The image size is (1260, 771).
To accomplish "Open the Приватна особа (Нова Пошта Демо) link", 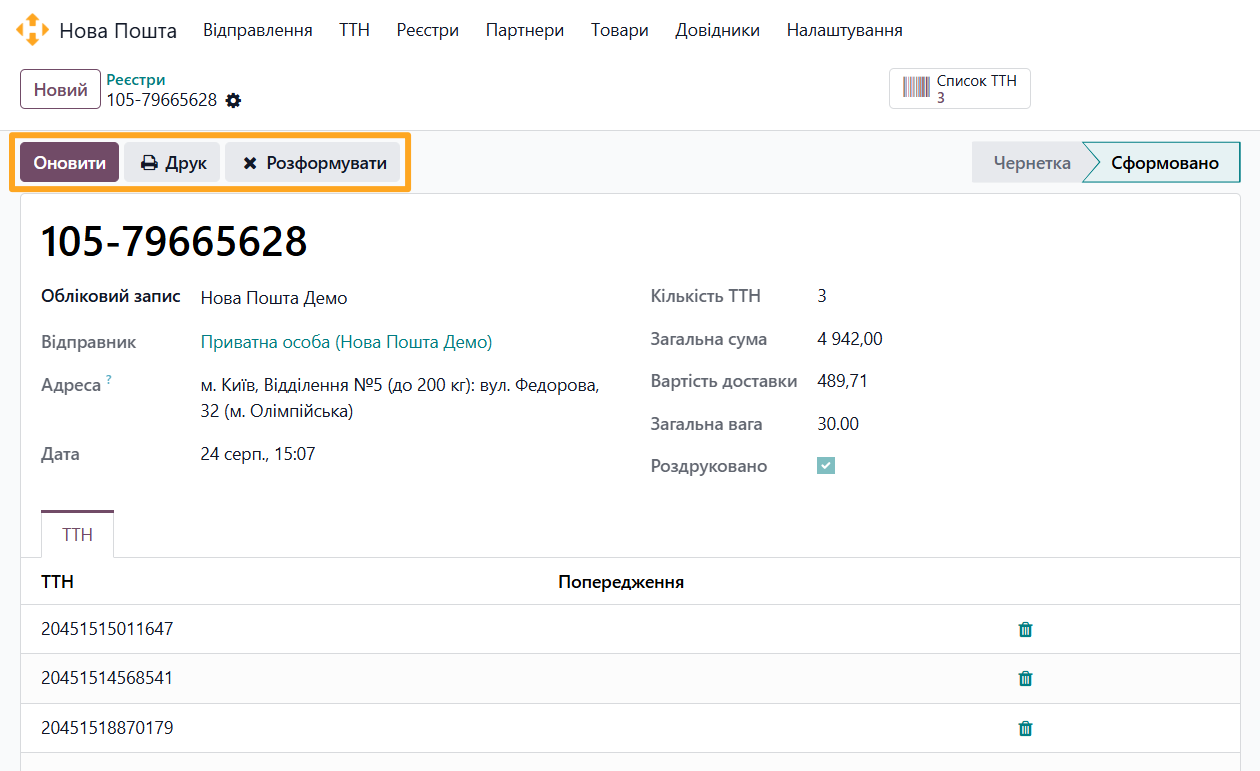I will tap(346, 342).
